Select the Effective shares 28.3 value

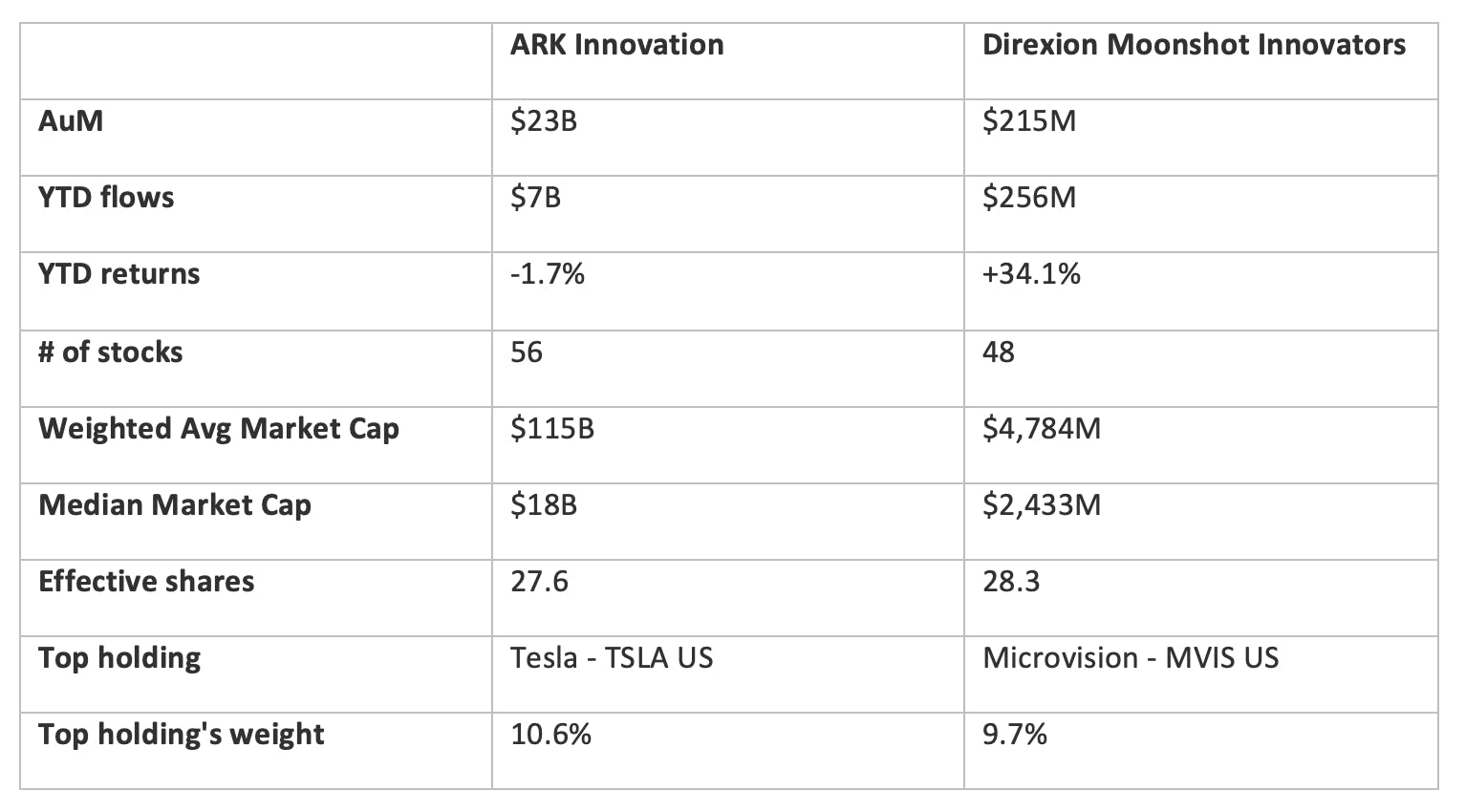(x=1011, y=582)
